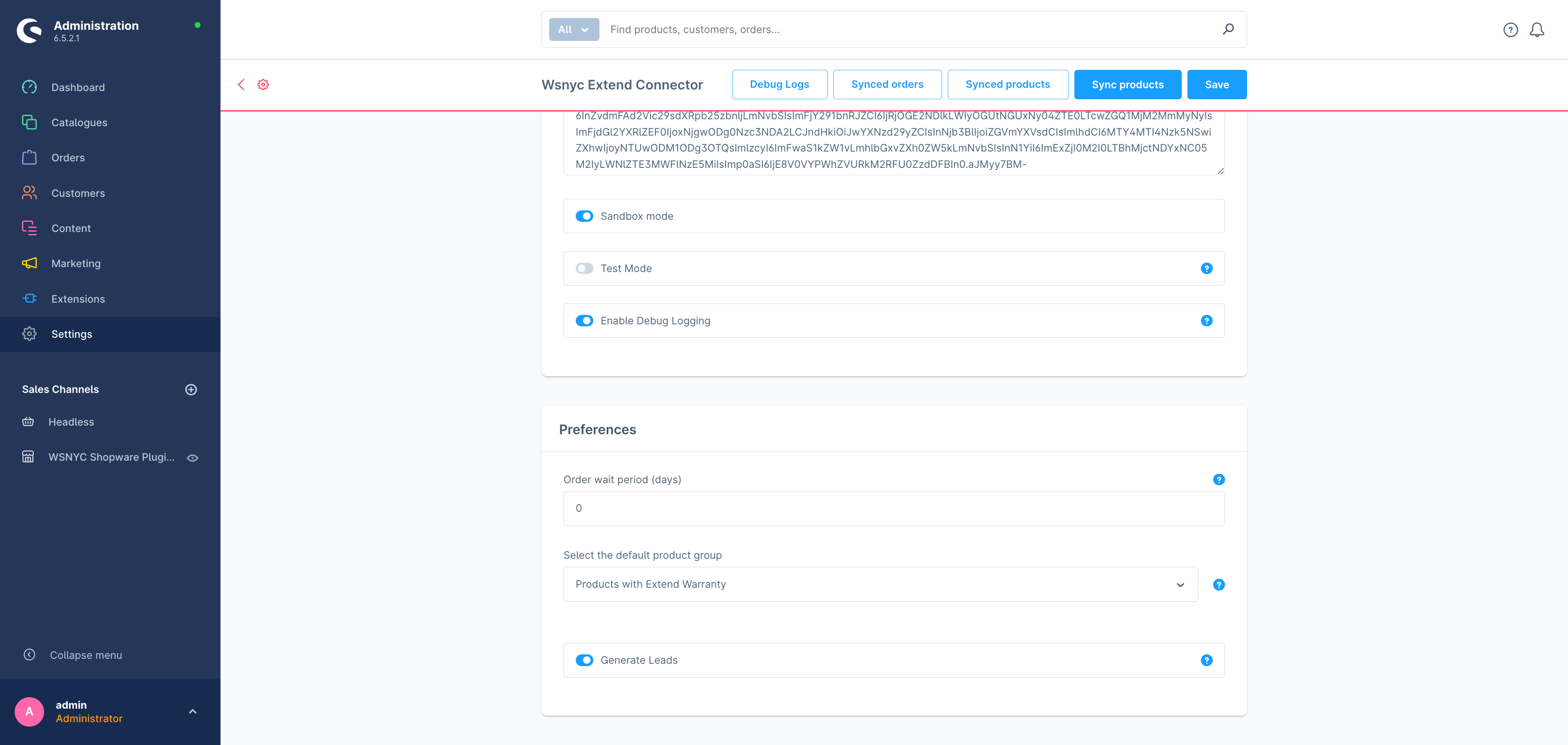Click the Debug Logs button
Image resolution: width=1568 pixels, height=745 pixels.
pos(780,84)
